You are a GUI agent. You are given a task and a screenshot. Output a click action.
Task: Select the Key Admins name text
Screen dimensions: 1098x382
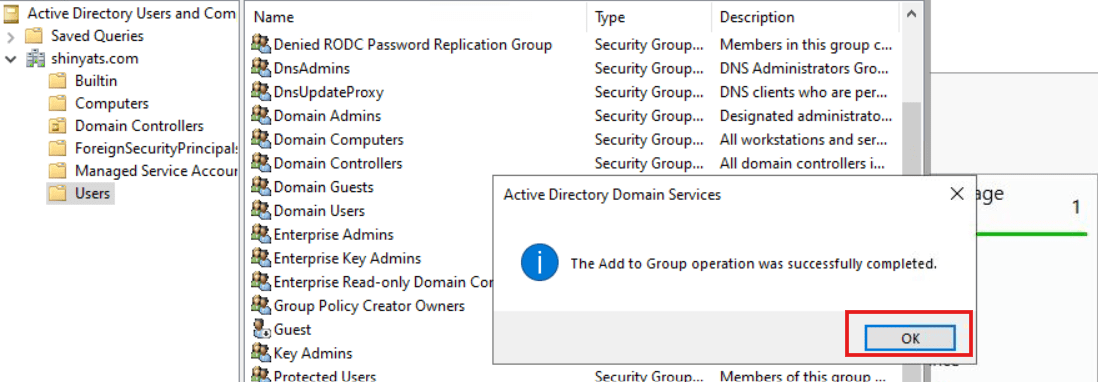click(x=312, y=354)
